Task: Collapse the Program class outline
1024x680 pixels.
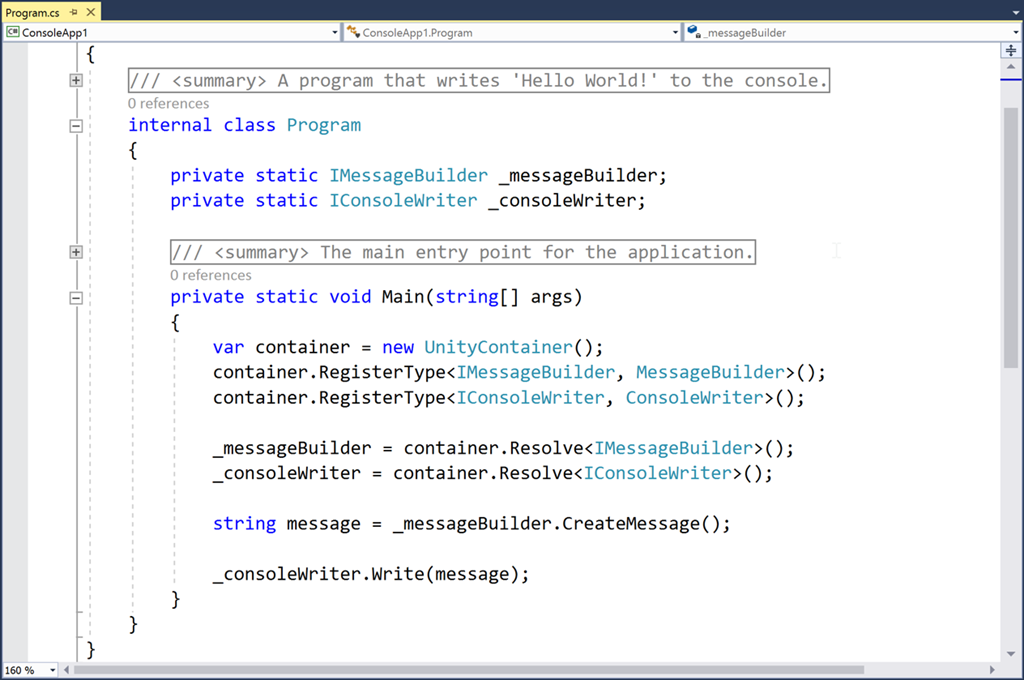Action: pyautogui.click(x=76, y=126)
